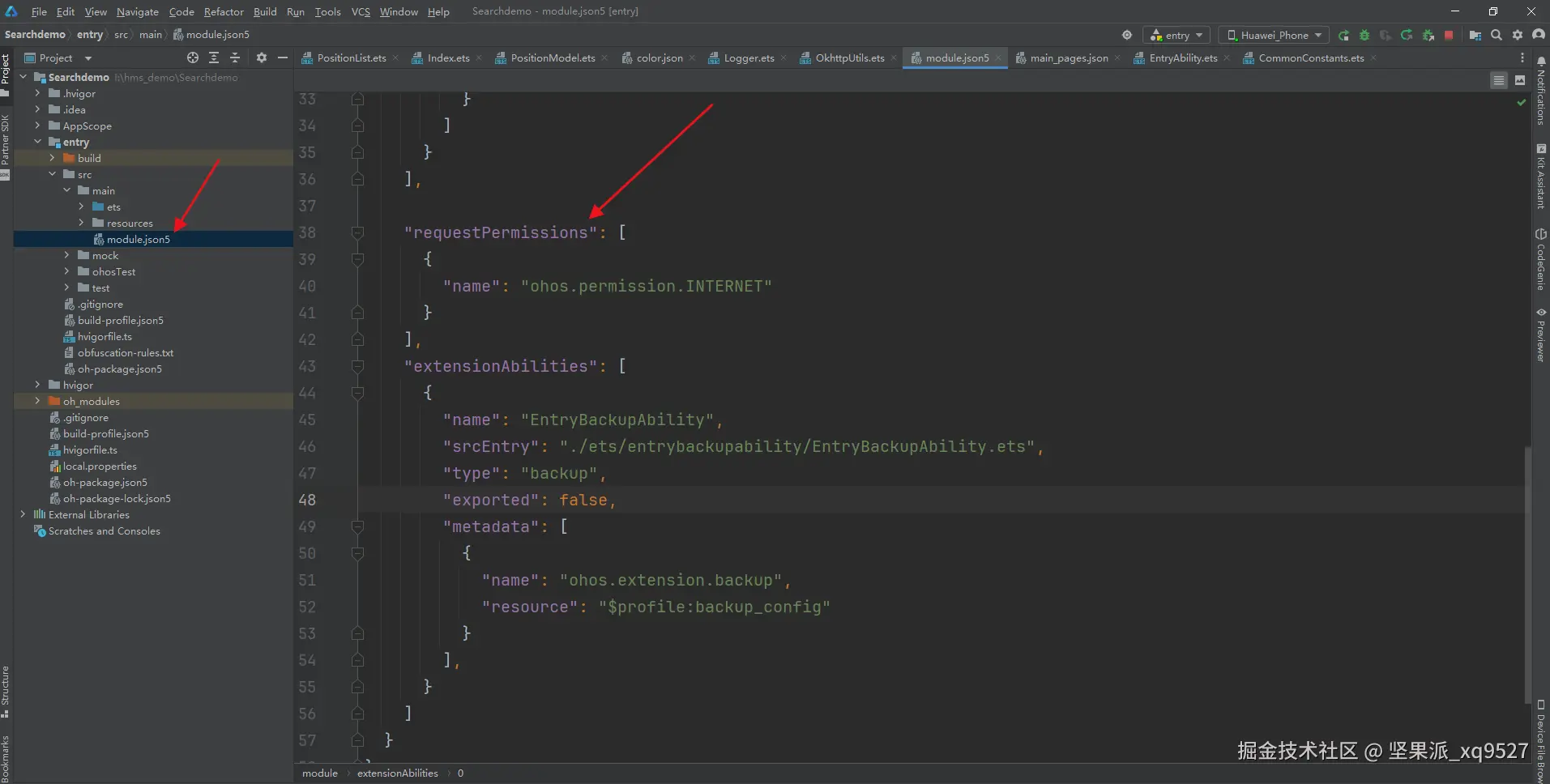Open the Build menu
Image resolution: width=1550 pixels, height=784 pixels.
pos(265,11)
